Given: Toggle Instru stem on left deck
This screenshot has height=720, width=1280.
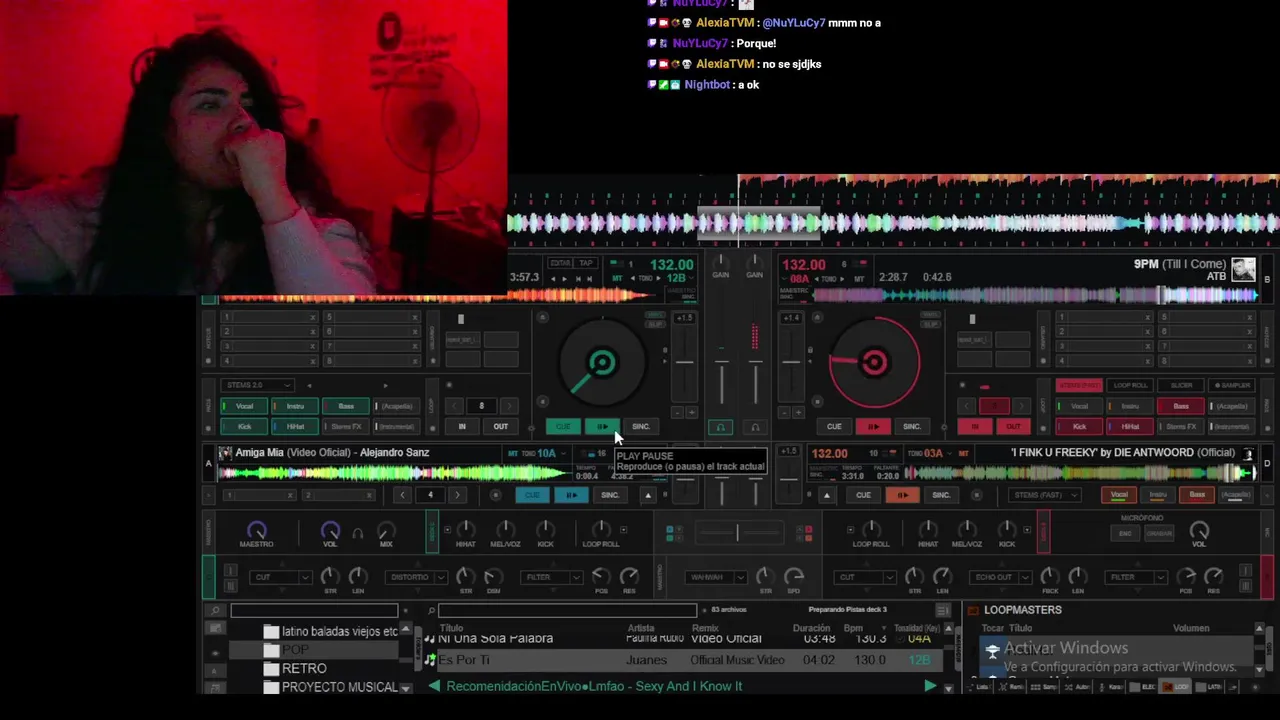Looking at the screenshot, I should click(293, 406).
